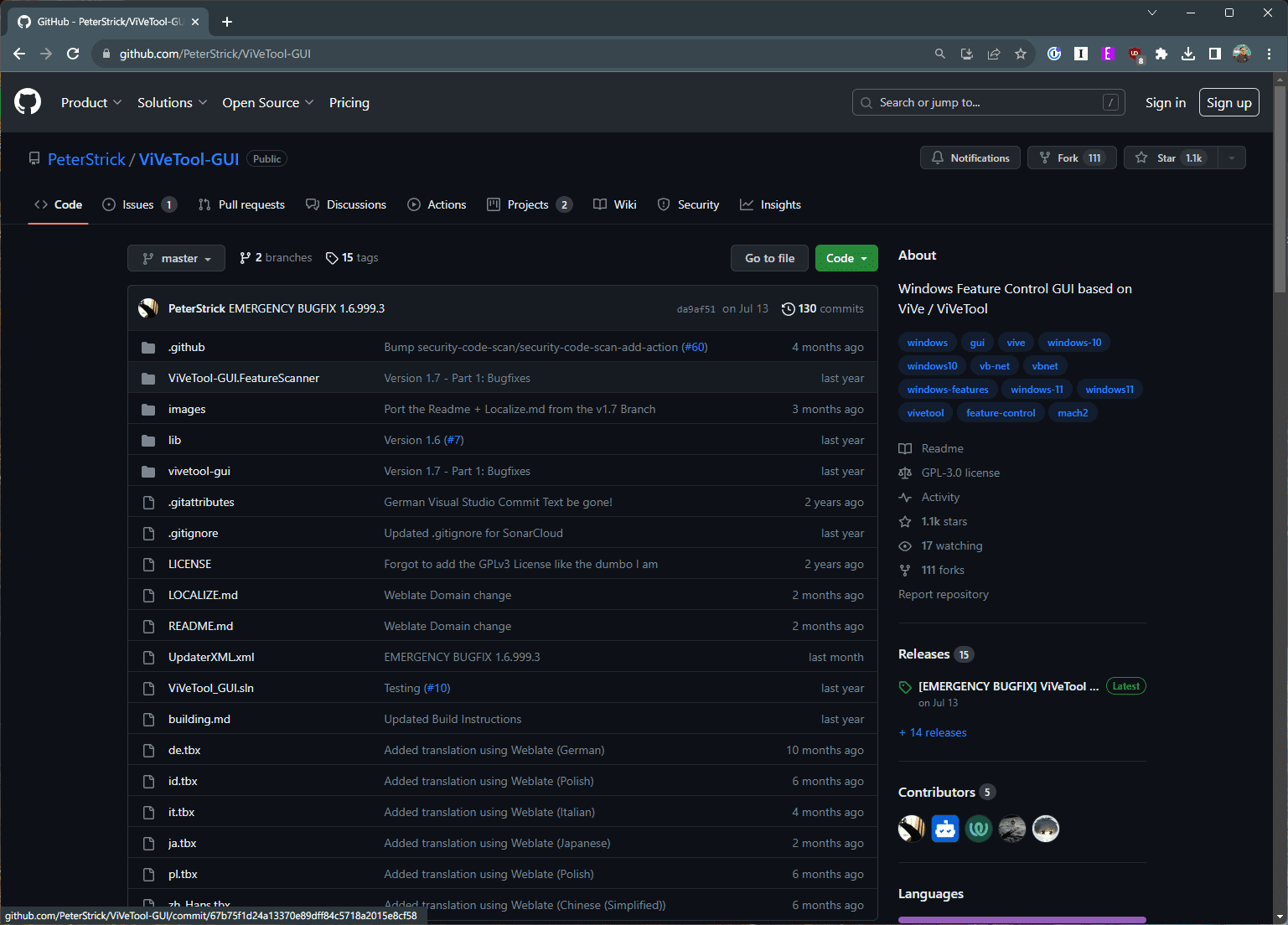Viewport: 1288px width, 925px height.
Task: Click PeterStrick's avatar in commit header
Action: 148,308
